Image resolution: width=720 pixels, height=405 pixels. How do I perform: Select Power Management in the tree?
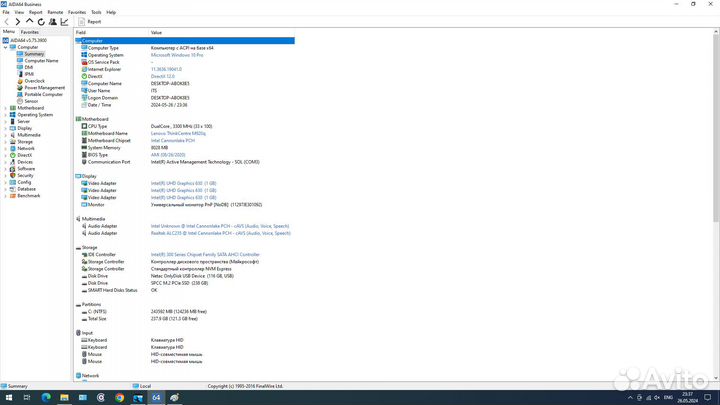click(45, 88)
